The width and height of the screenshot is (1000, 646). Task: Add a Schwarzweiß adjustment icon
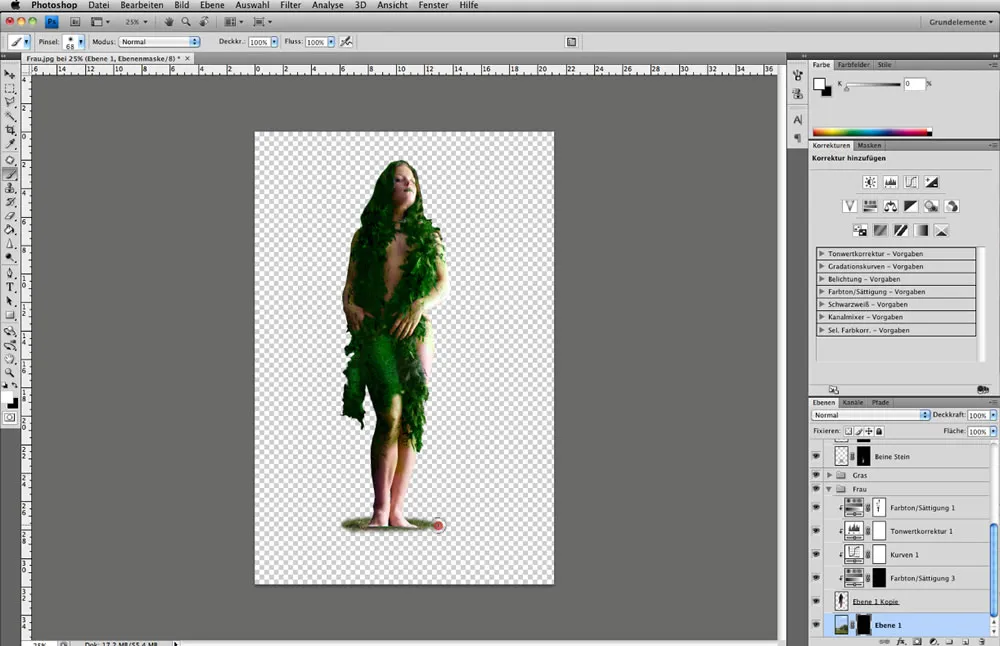[912, 205]
